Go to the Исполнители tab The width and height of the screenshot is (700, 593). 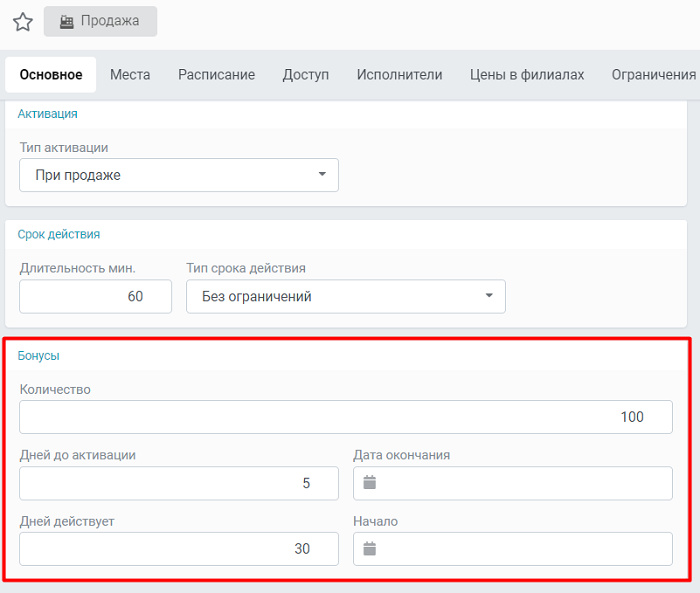click(x=400, y=75)
